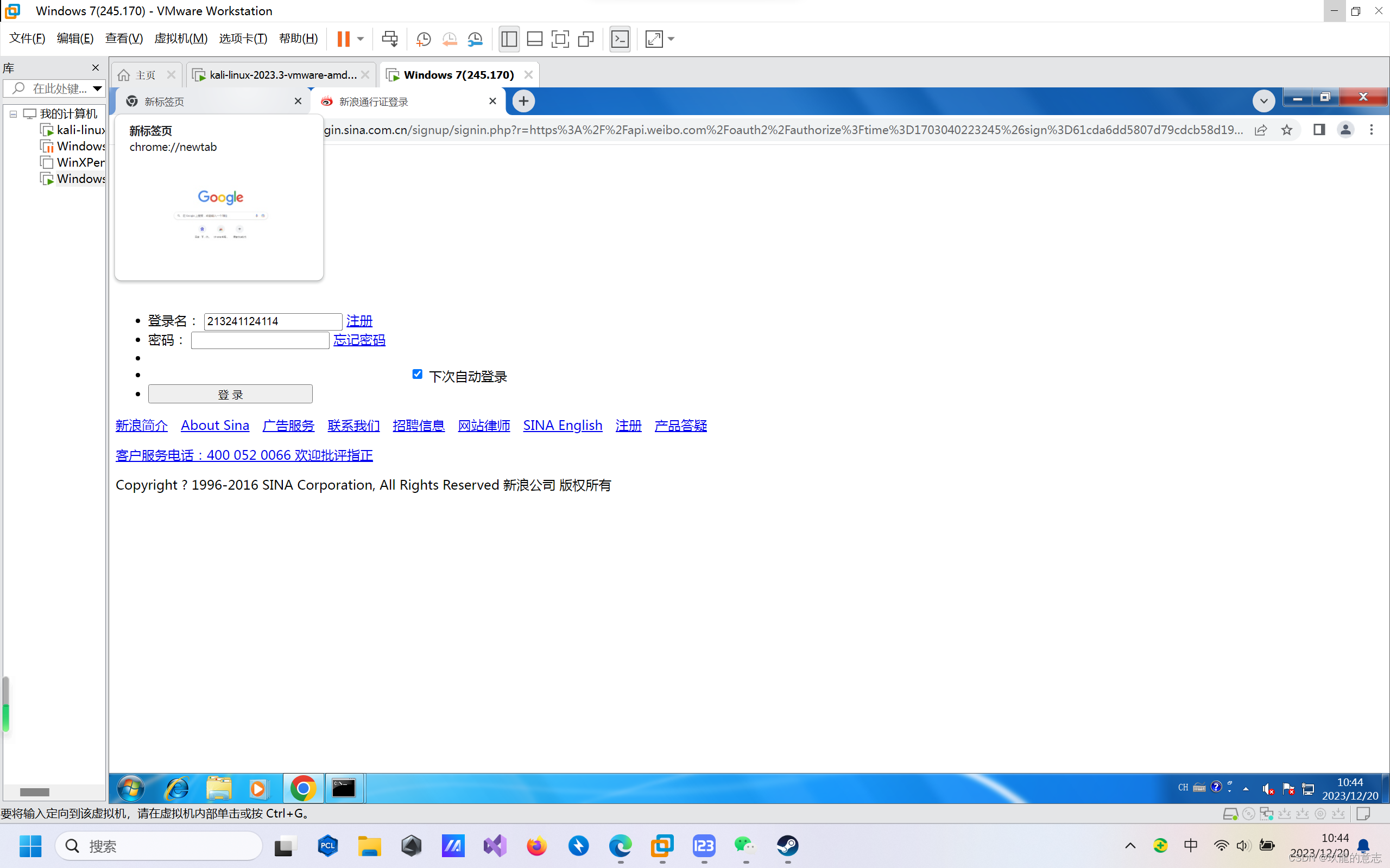Click the 登录 button

tap(230, 395)
